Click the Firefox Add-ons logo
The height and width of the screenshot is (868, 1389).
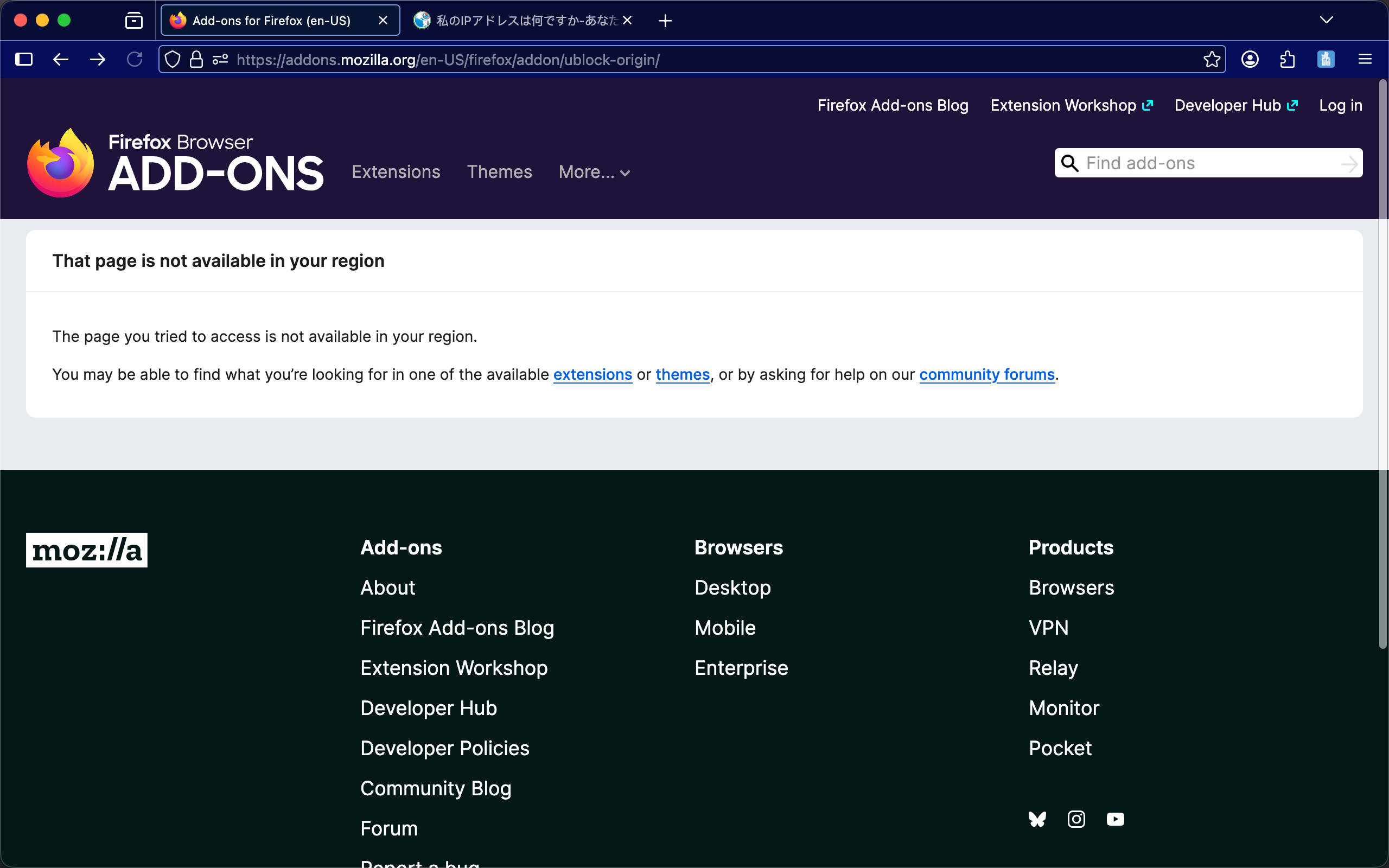(175, 163)
